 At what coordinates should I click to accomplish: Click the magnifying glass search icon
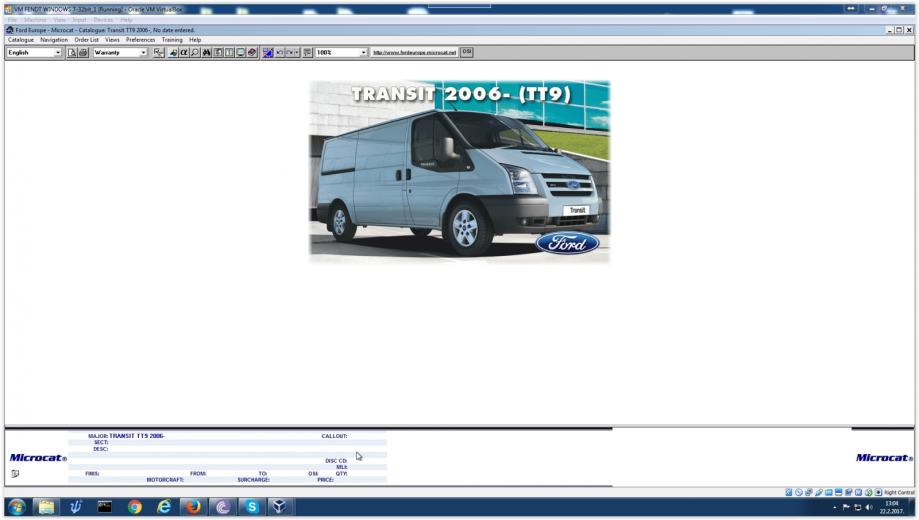(195, 52)
